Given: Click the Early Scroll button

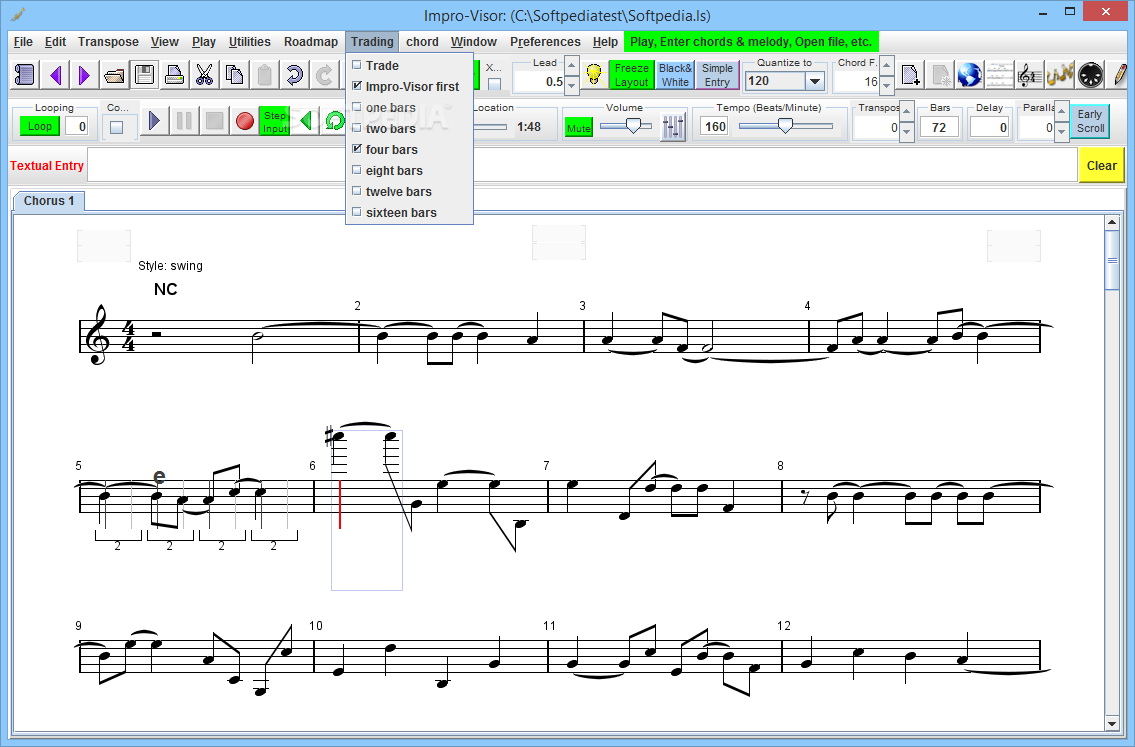Looking at the screenshot, I should tap(1089, 121).
